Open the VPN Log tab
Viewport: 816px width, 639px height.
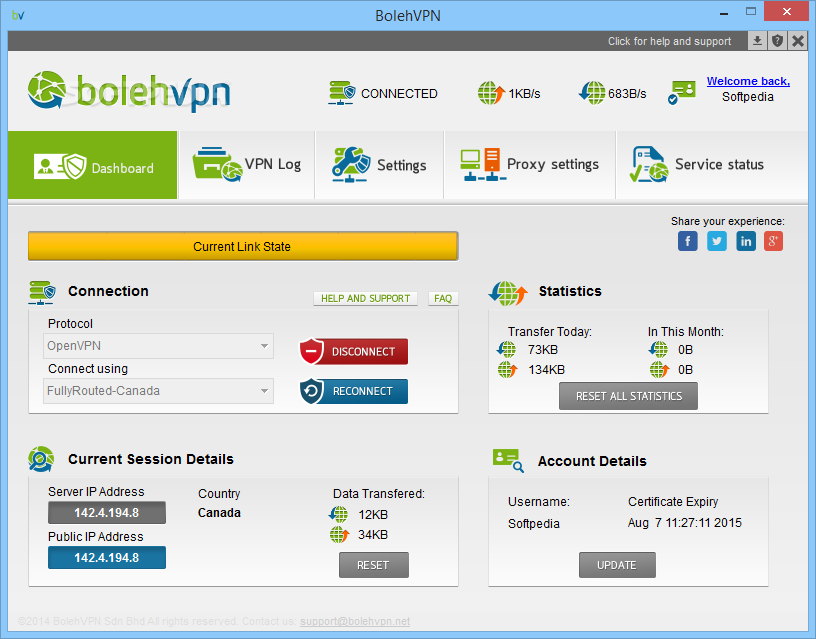click(x=247, y=165)
